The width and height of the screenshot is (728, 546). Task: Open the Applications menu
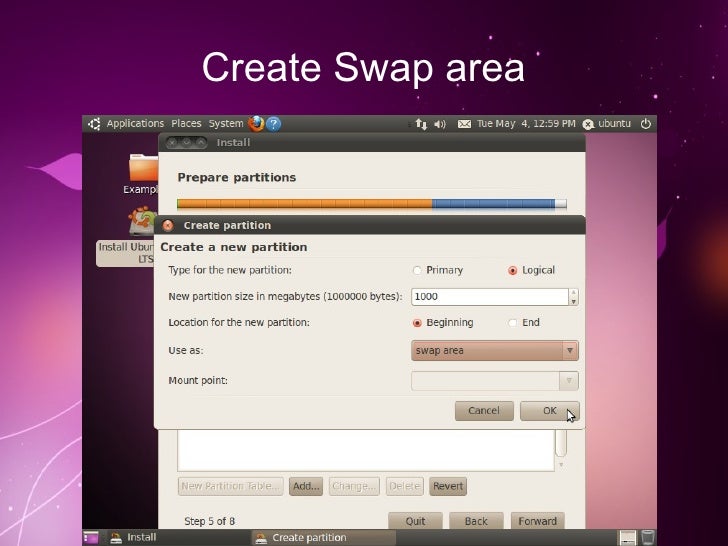pyautogui.click(x=135, y=124)
